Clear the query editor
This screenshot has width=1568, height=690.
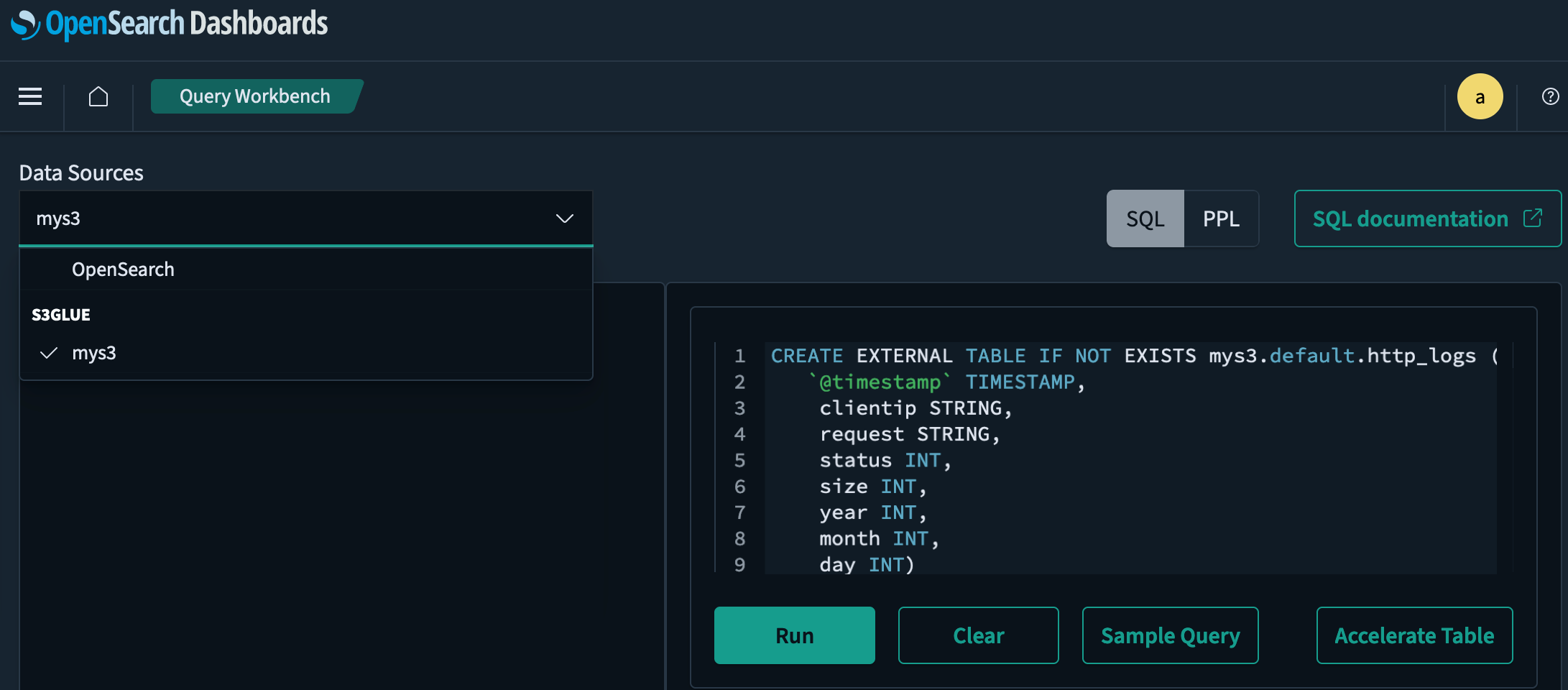pyautogui.click(x=979, y=635)
